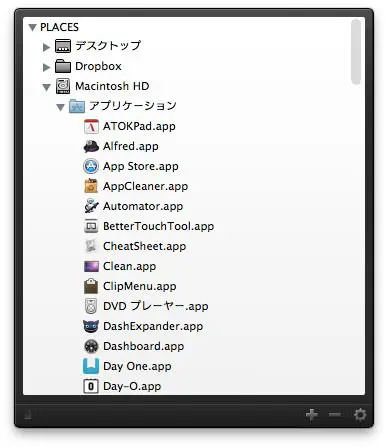The image size is (388, 448).
Task: Click the デスクトップ desktop icon
Action: point(63,46)
